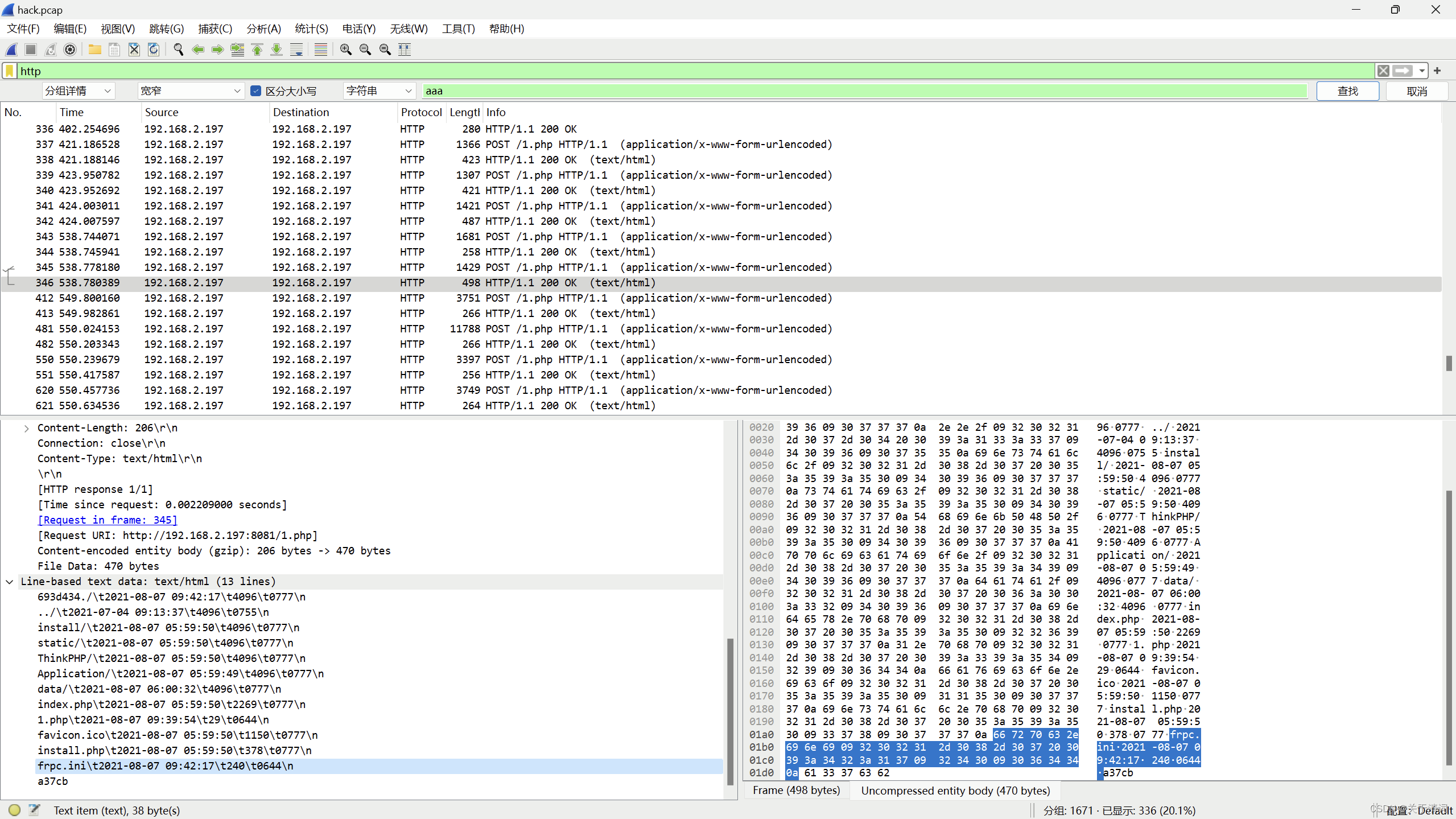Click the open capture file folder icon
1456x819 pixels.
(x=94, y=50)
